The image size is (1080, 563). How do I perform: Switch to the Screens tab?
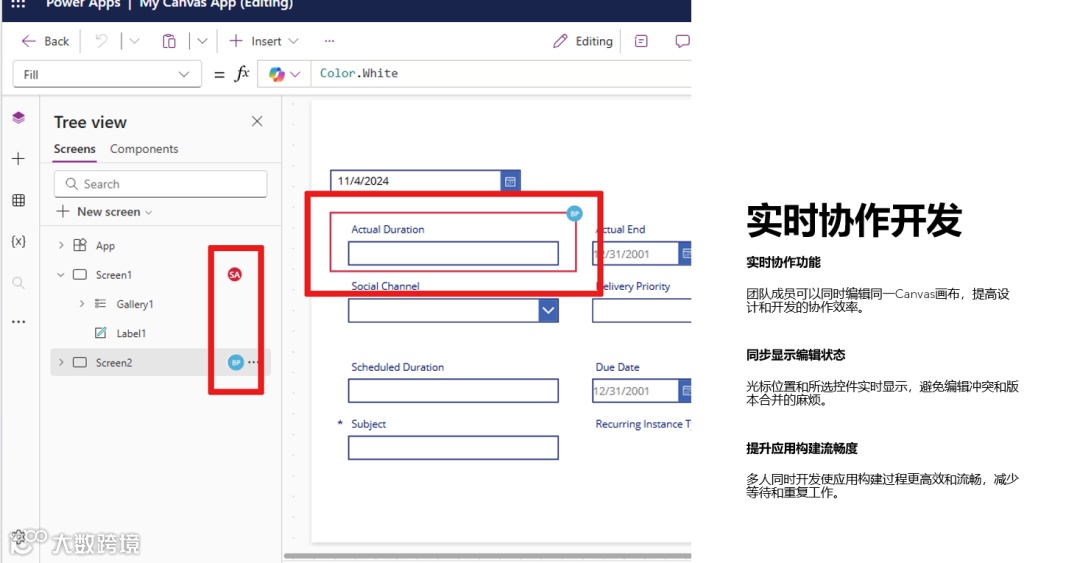tap(74, 149)
